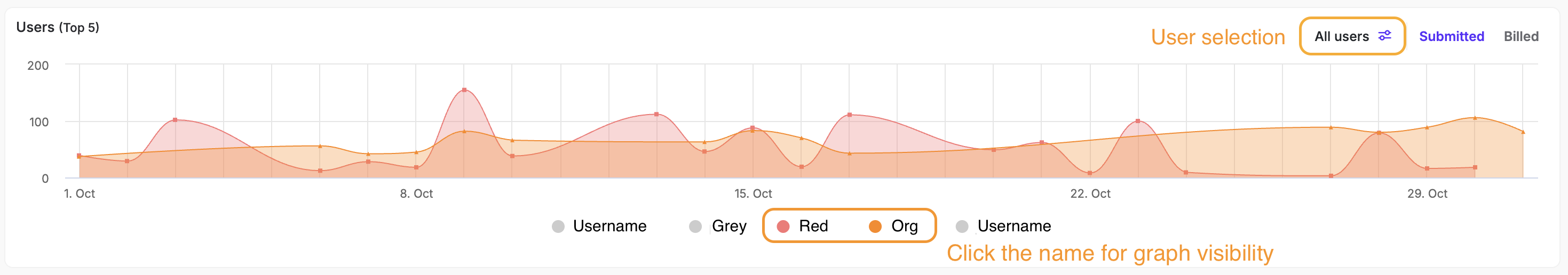This screenshot has height=275, width=1568.
Task: Click the filter sliders icon beside All users
Action: tap(1385, 36)
